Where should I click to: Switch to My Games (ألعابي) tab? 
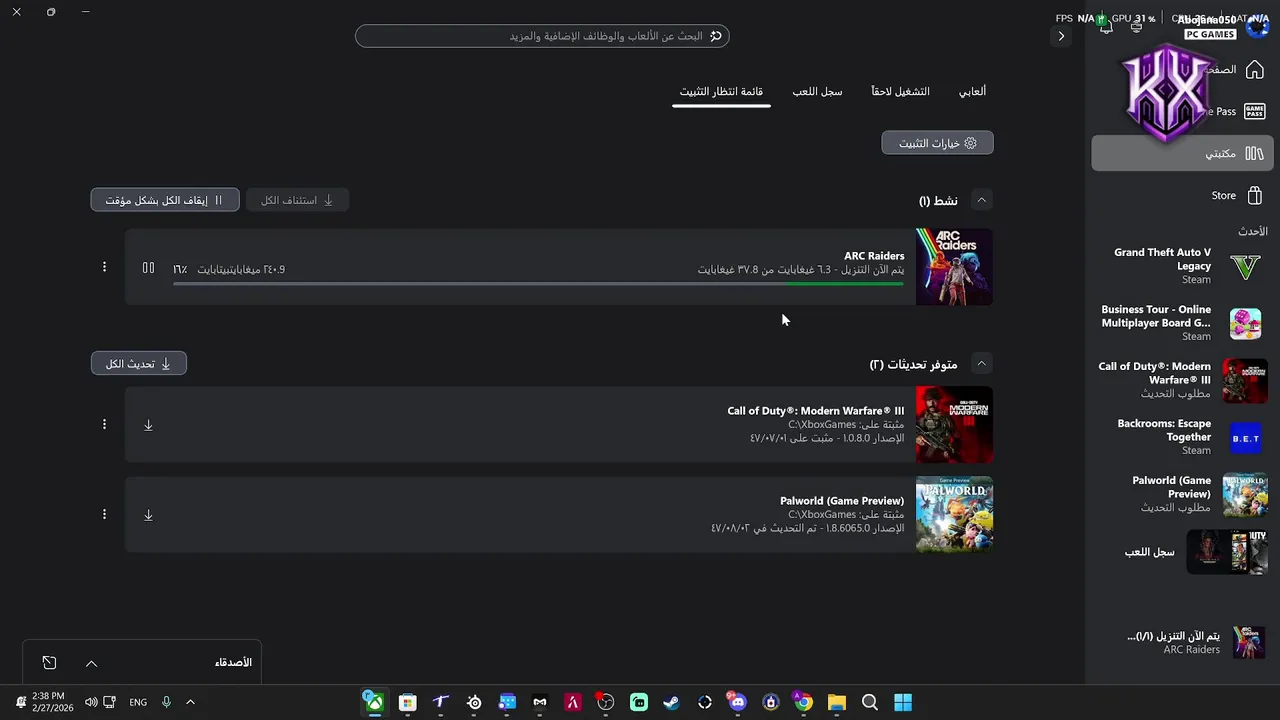pos(972,91)
